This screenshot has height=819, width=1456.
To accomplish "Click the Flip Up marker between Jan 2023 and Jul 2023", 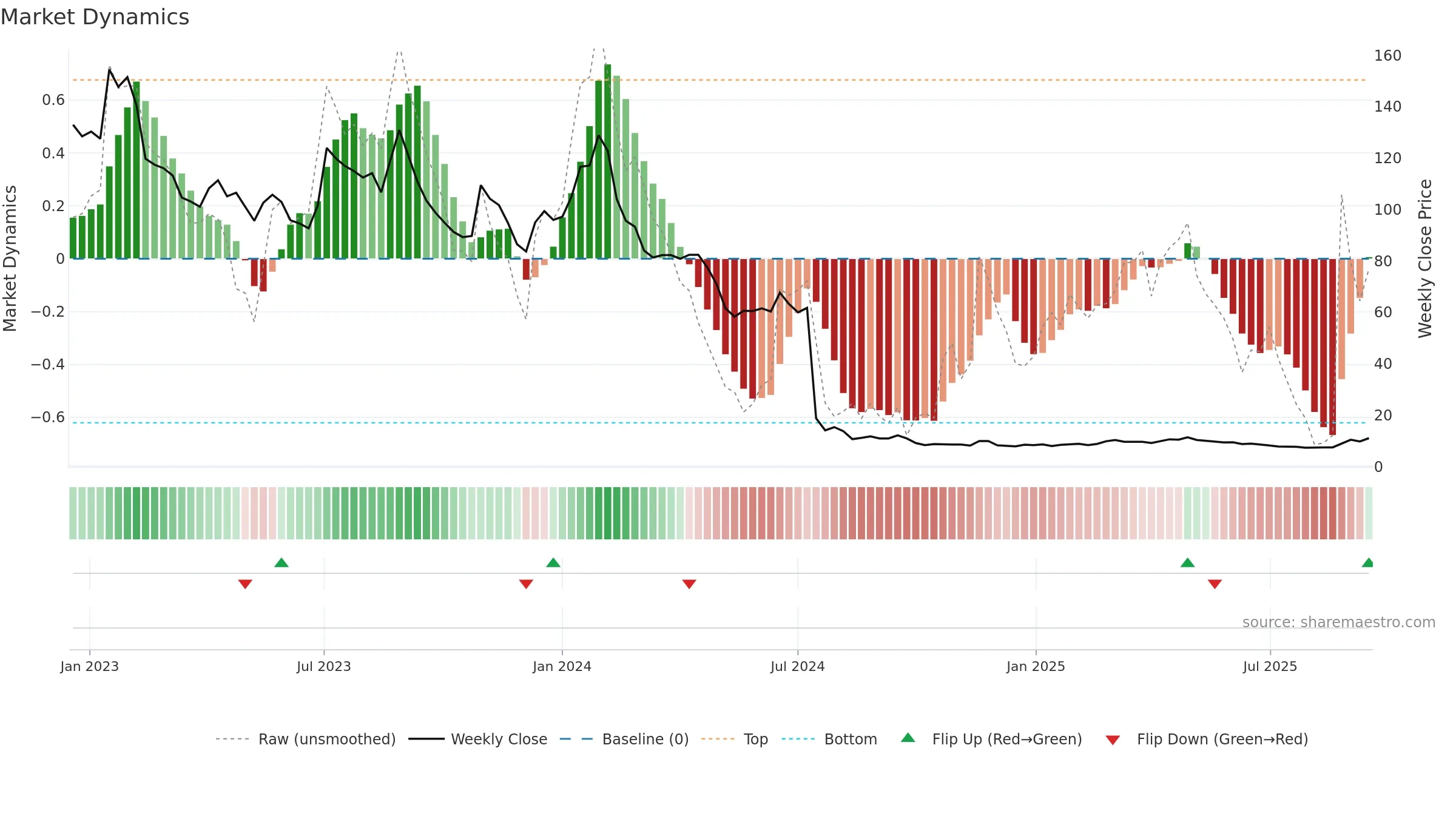I will 281,562.
